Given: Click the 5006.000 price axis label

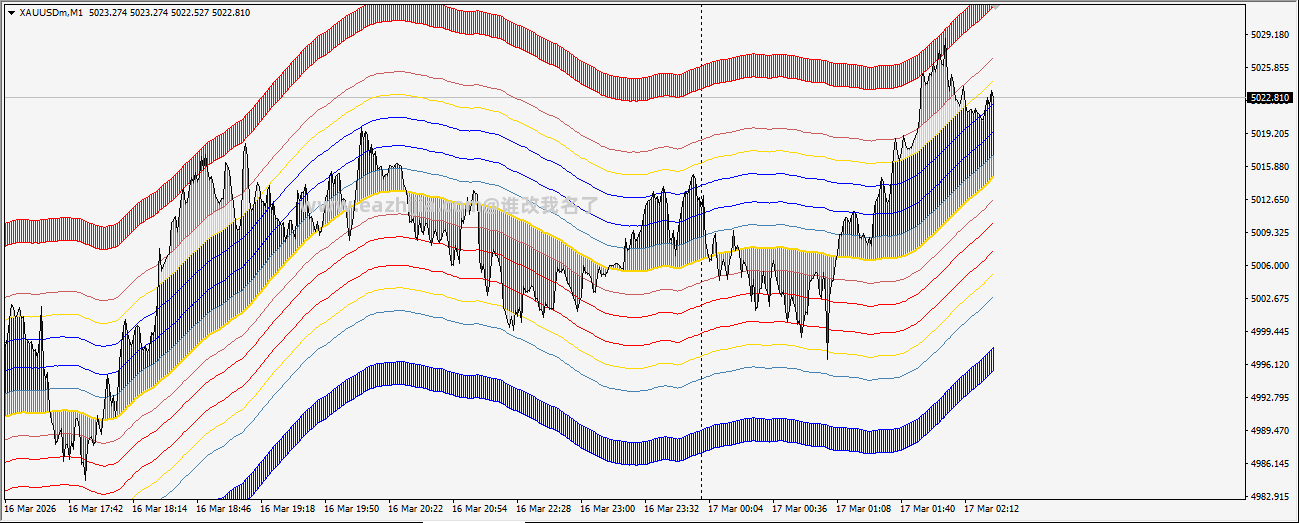Looking at the screenshot, I should pos(1268,266).
